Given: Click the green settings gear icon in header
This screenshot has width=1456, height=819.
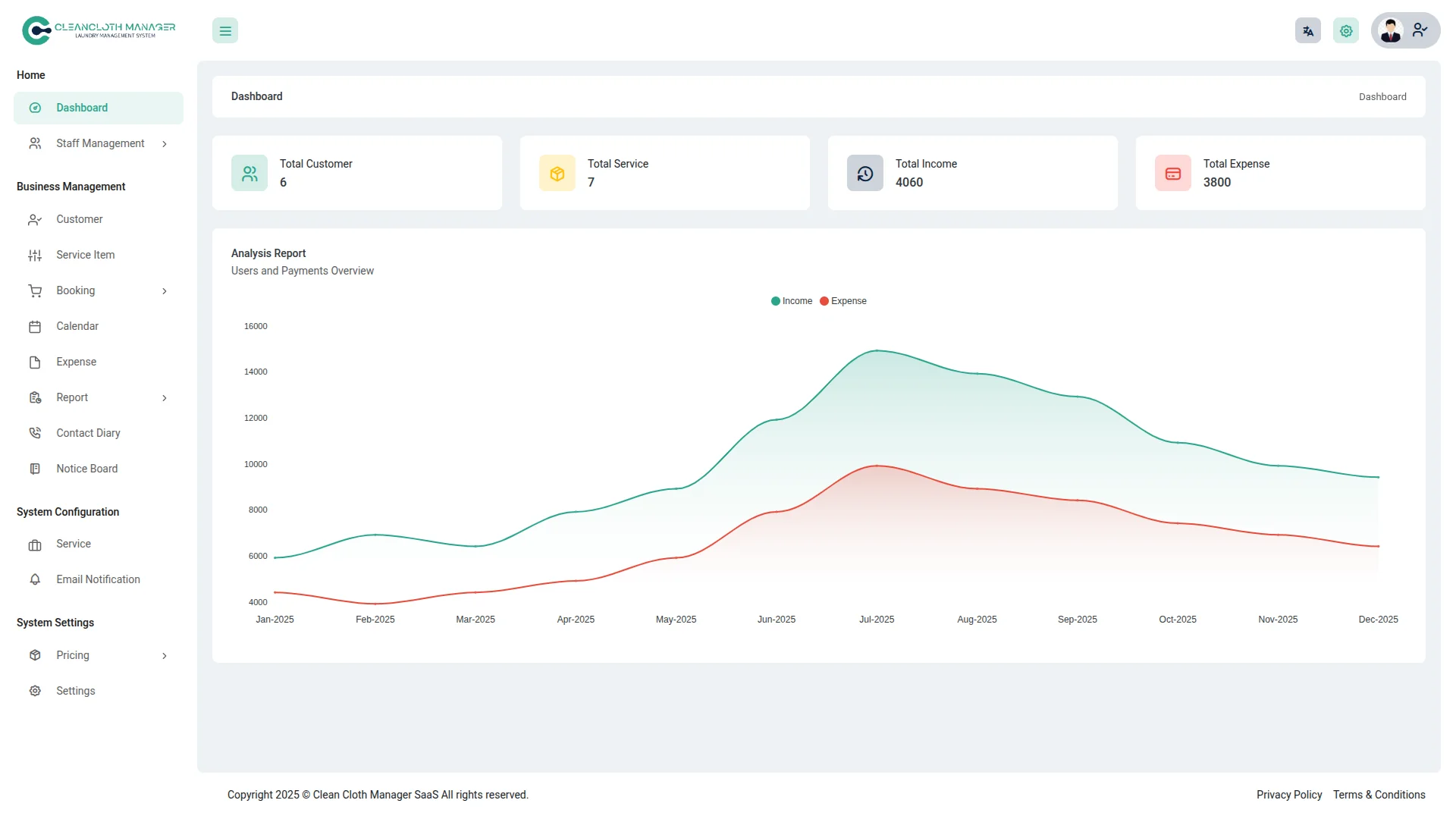Looking at the screenshot, I should [1345, 31].
